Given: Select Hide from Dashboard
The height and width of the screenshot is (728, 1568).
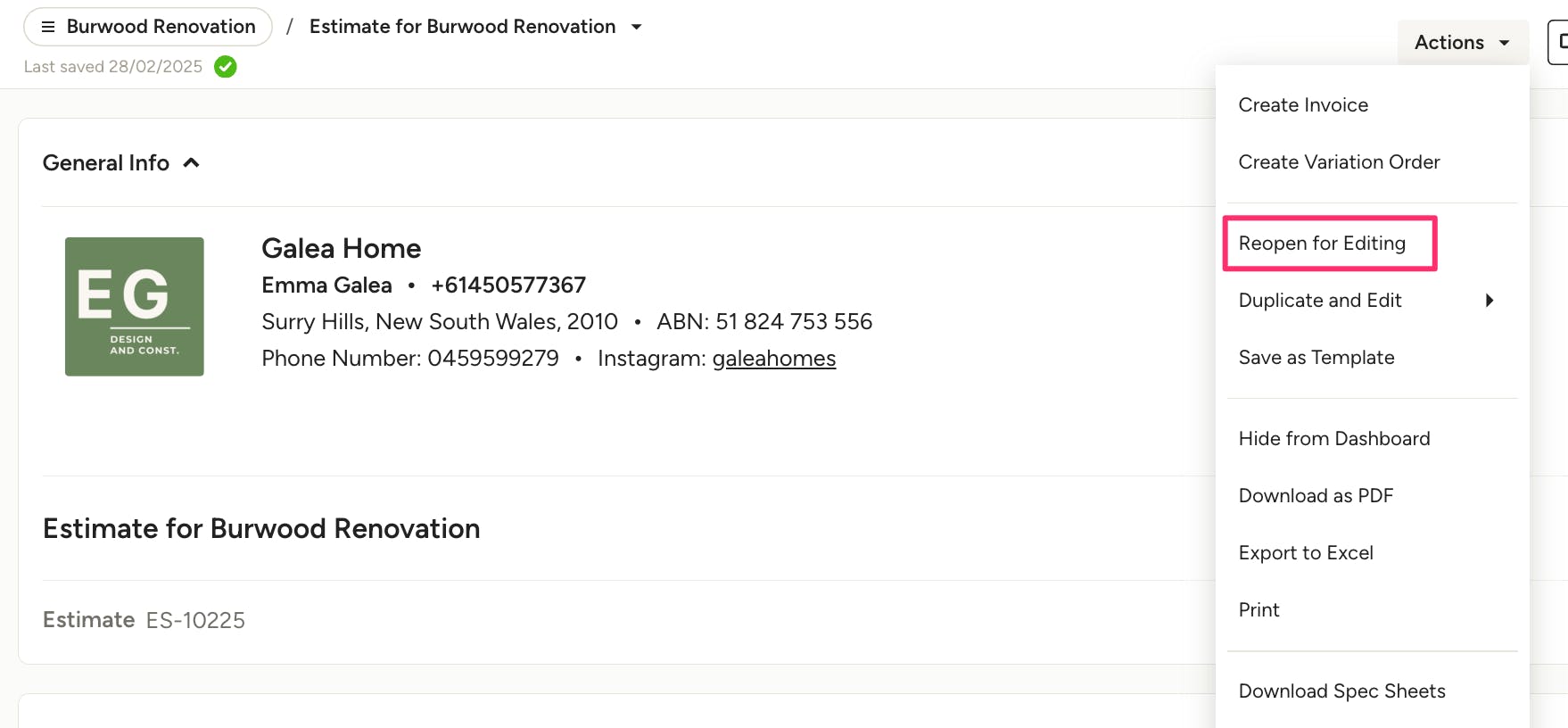Looking at the screenshot, I should [1334, 439].
